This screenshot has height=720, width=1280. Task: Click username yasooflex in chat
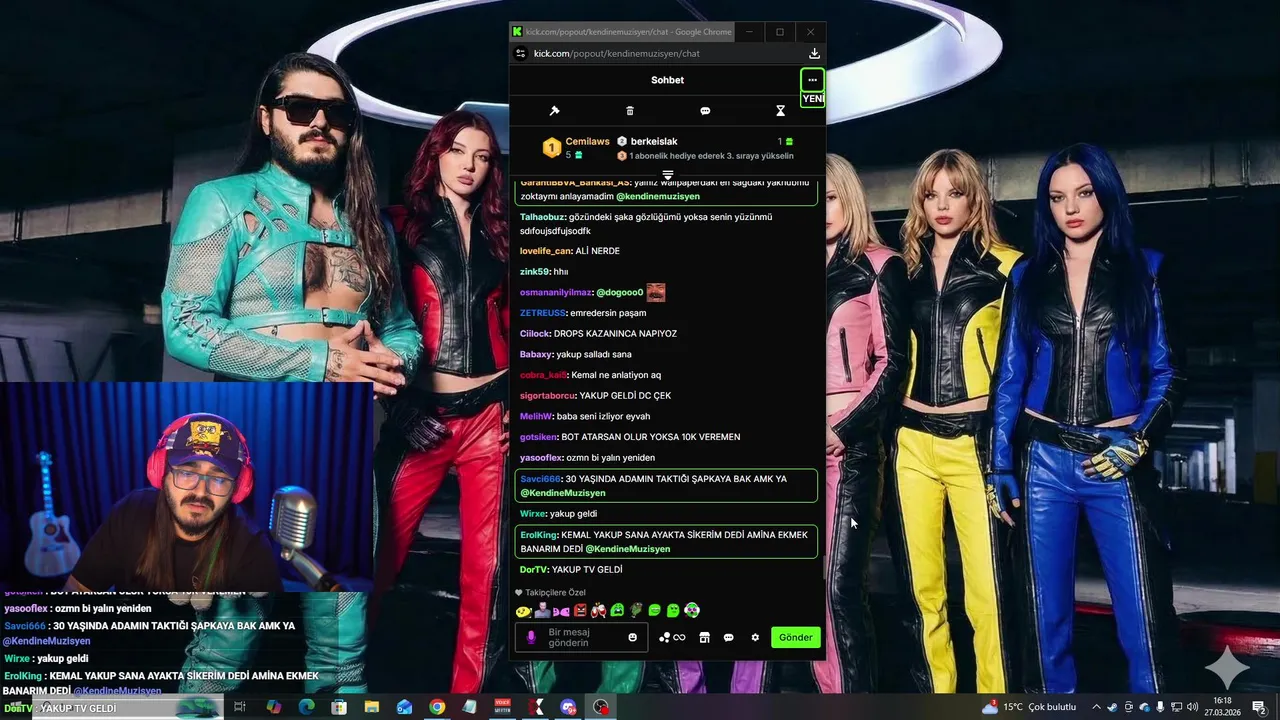tap(542, 458)
